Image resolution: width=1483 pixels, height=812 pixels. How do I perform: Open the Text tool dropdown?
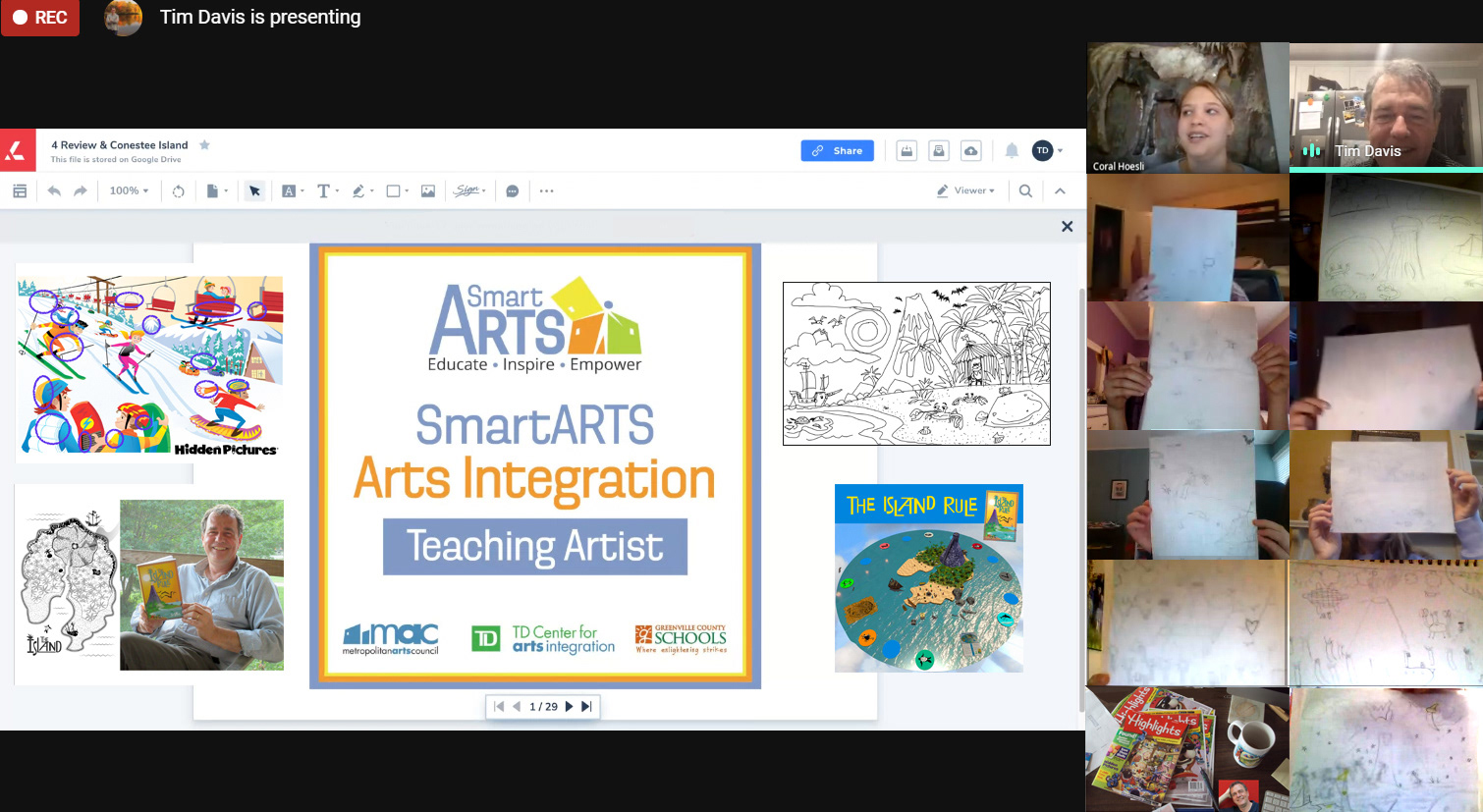click(x=327, y=190)
